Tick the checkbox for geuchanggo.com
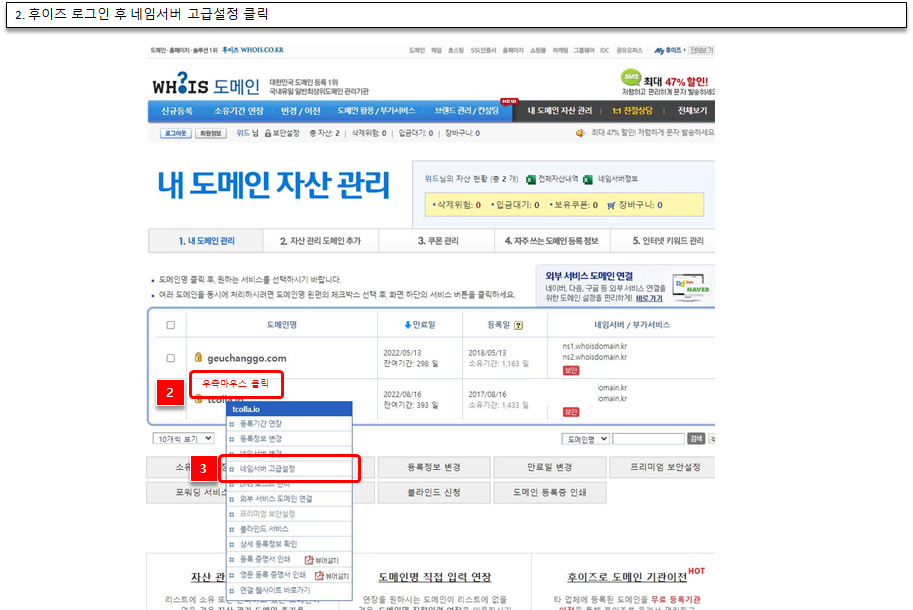The image size is (913, 610). [x=171, y=358]
